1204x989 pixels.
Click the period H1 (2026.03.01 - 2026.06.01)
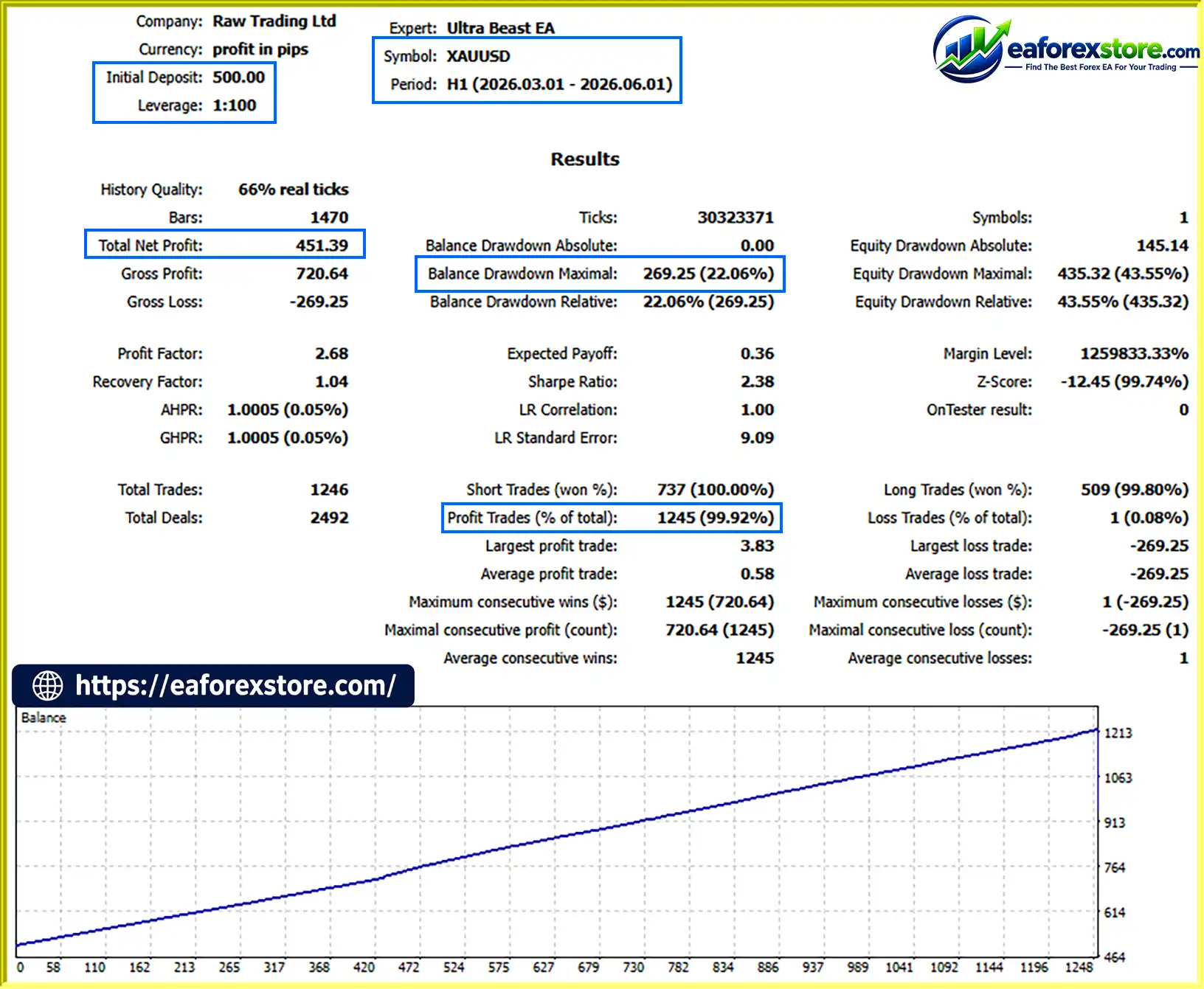[560, 84]
